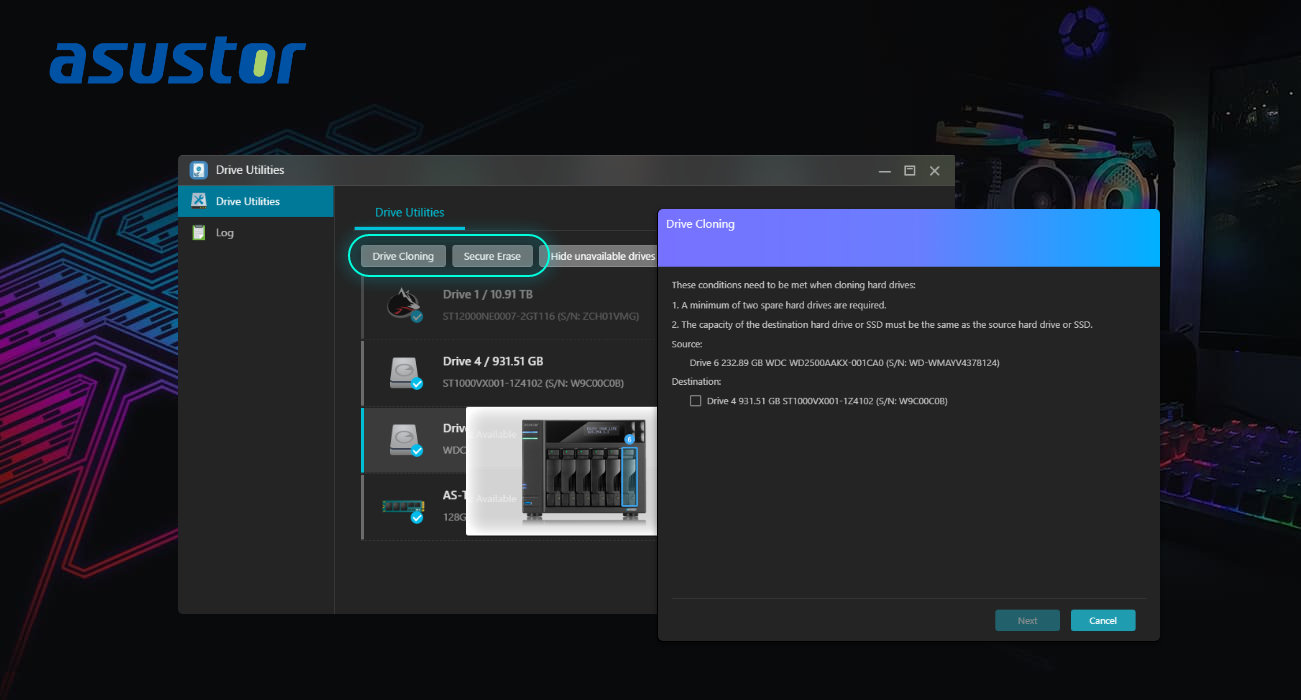Select the "Drive 4 / 931.51 GB" title
Viewport: 1301px width, 700px height.
[493, 361]
